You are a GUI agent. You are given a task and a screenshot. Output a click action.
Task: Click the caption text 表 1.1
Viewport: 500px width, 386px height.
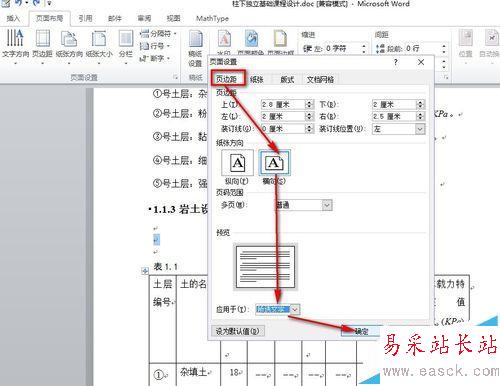click(166, 266)
